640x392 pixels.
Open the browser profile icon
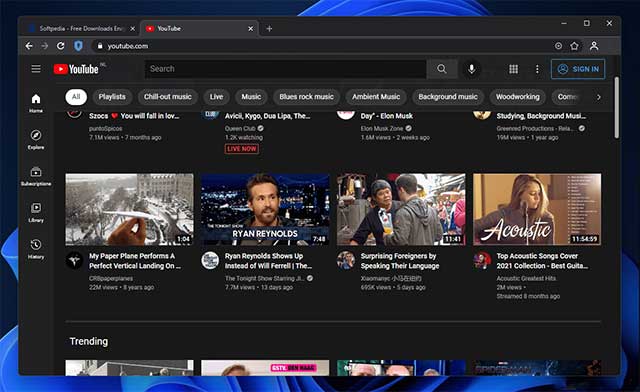click(594, 46)
